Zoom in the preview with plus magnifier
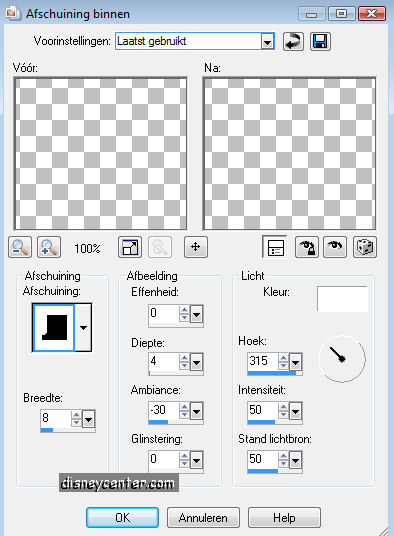Image resolution: width=394 pixels, height=536 pixels. (49, 247)
